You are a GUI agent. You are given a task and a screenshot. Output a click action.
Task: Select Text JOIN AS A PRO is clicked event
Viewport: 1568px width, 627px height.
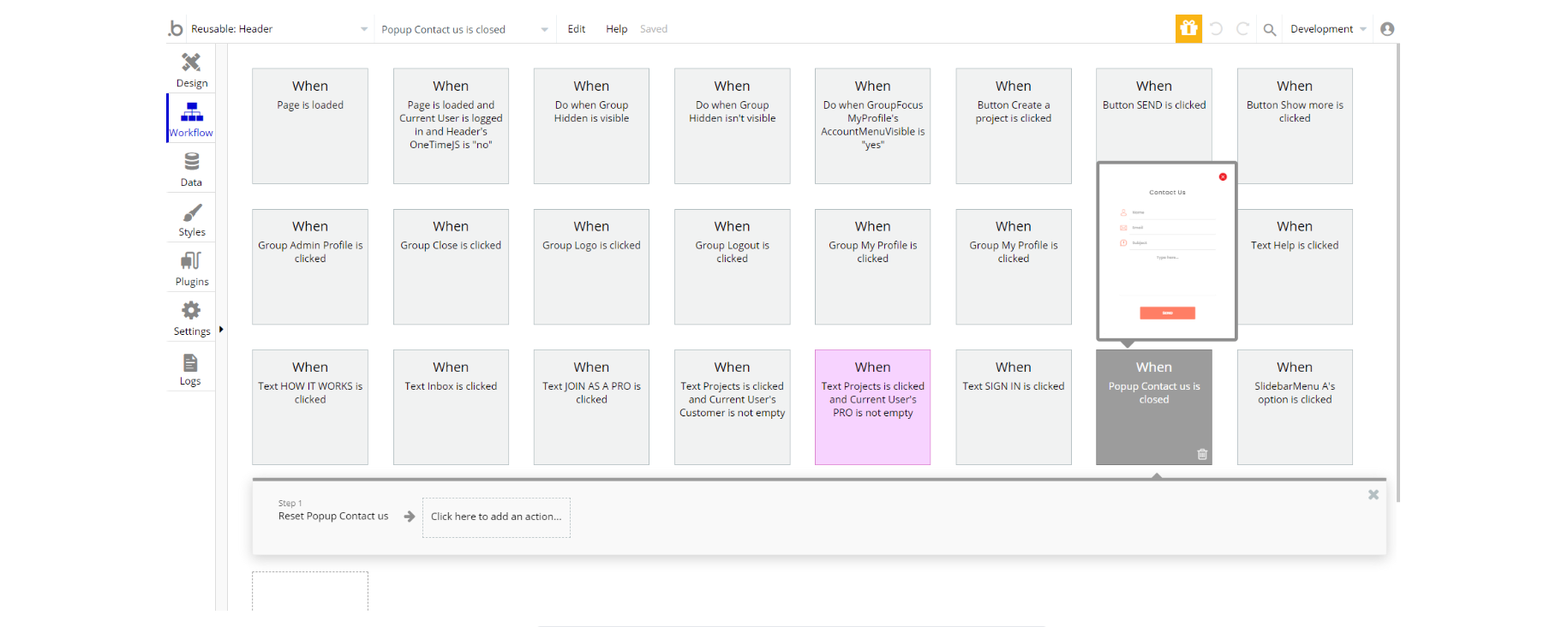click(591, 407)
